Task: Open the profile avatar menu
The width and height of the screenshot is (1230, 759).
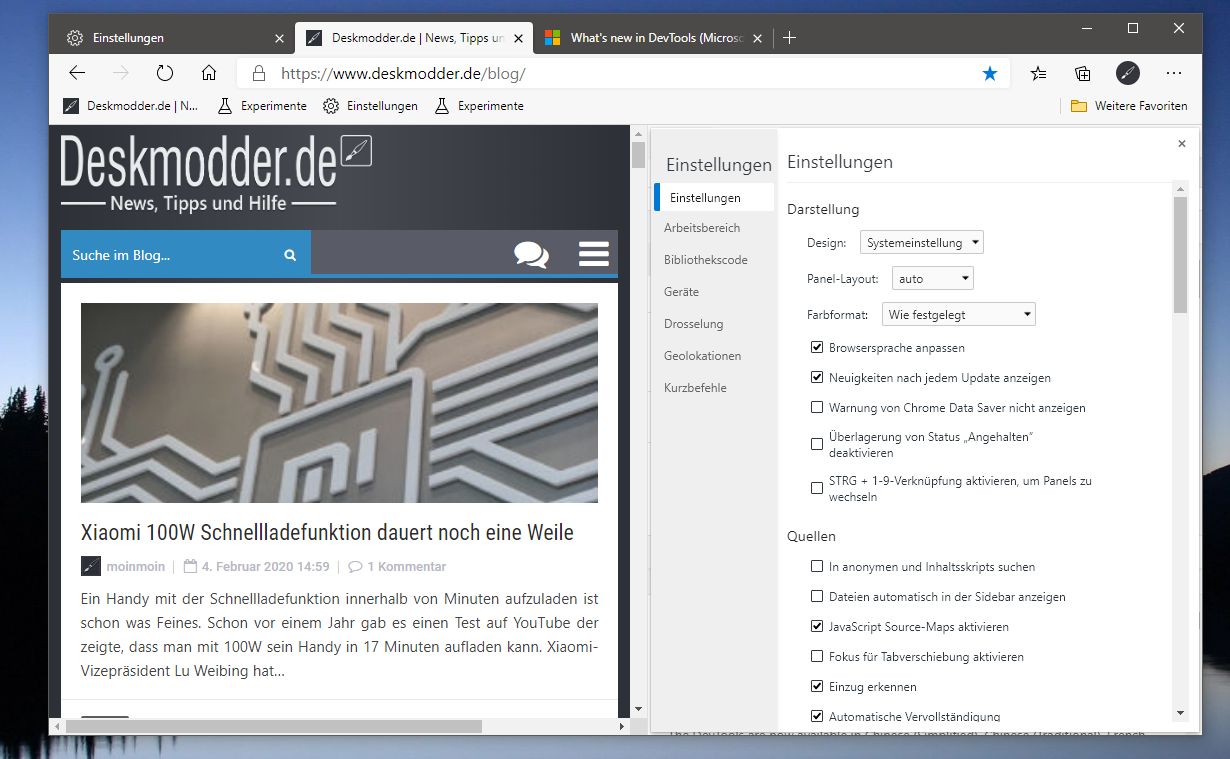Action: [1127, 73]
